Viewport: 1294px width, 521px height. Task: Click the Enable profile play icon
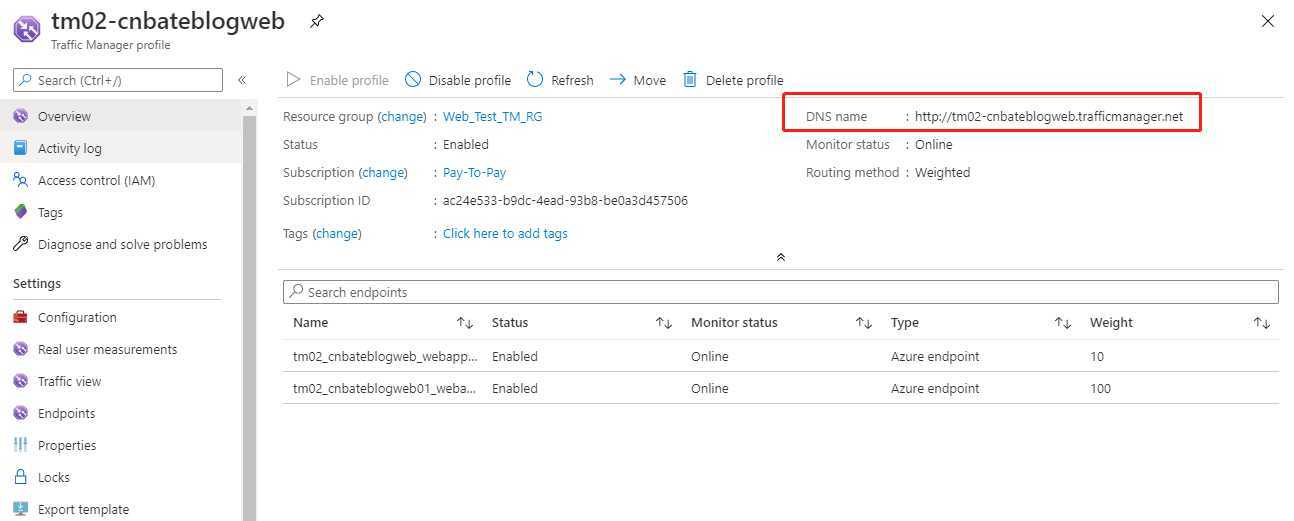coord(293,79)
